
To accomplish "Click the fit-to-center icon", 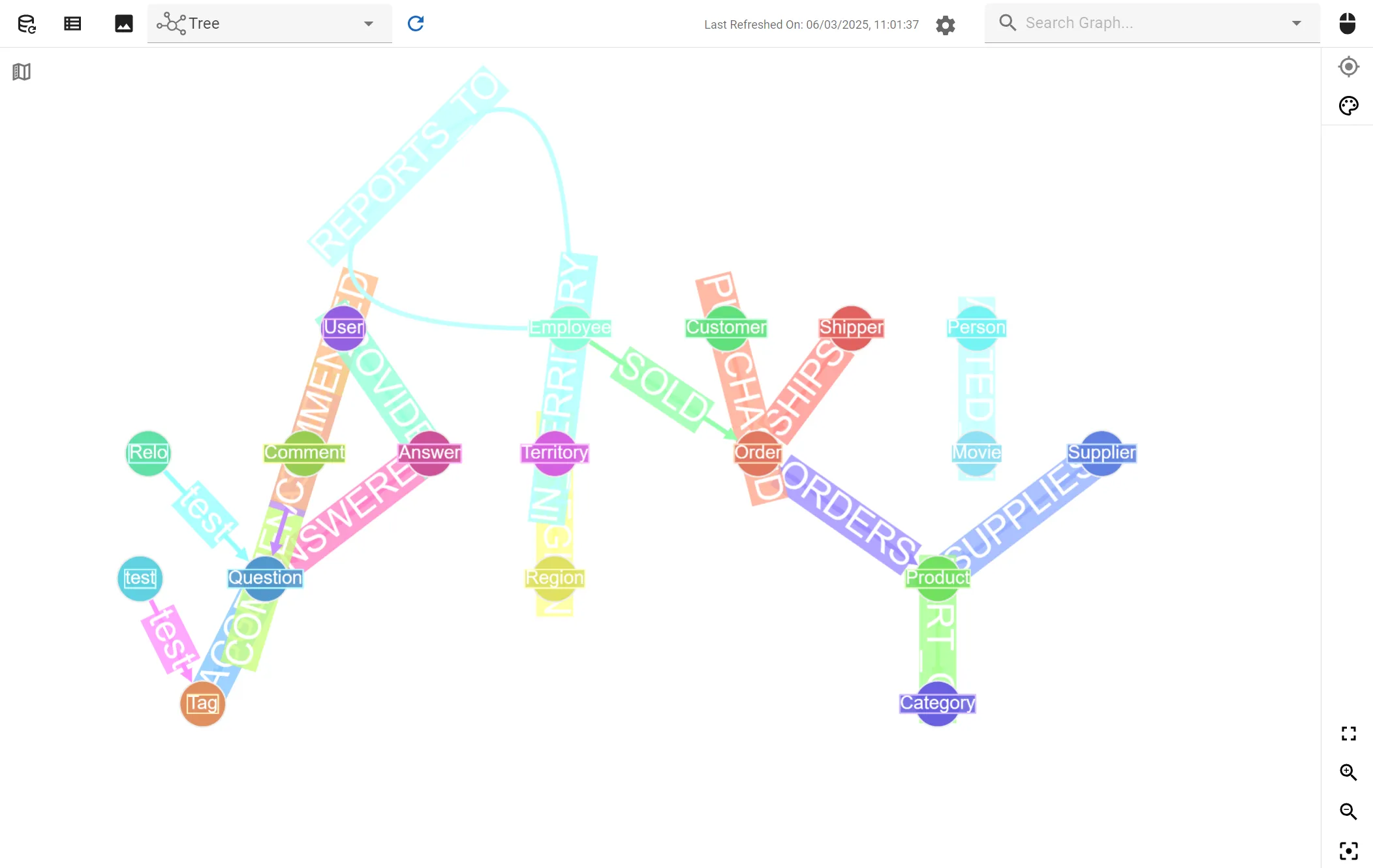I will tap(1349, 851).
